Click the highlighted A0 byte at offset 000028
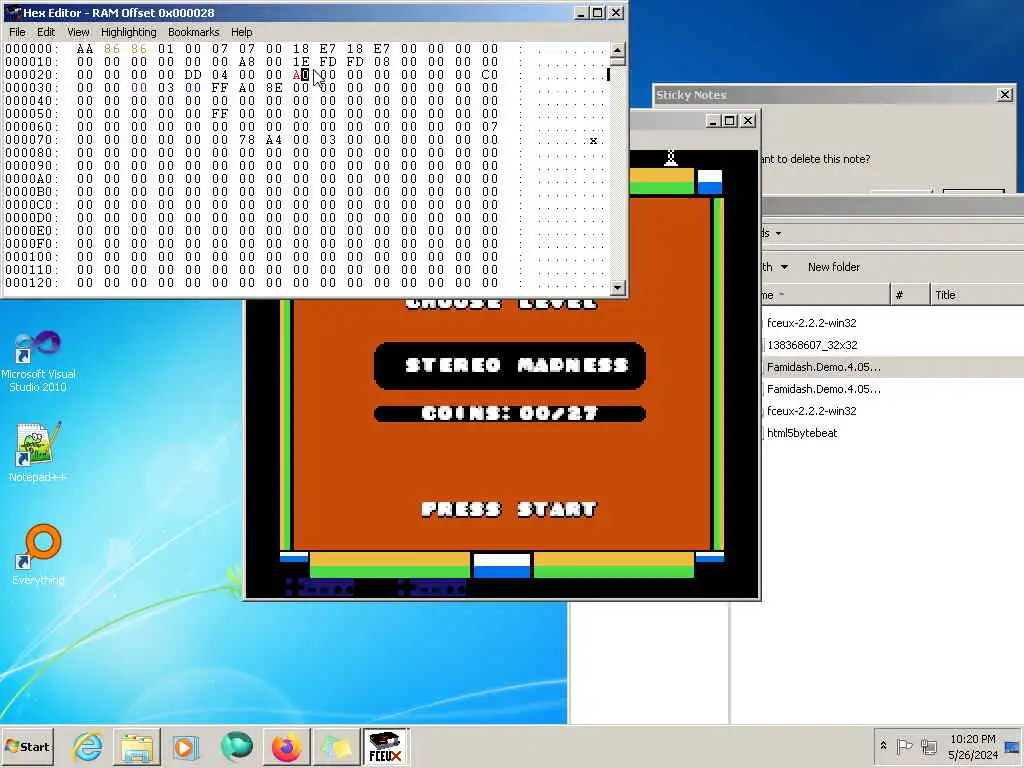 [x=301, y=75]
